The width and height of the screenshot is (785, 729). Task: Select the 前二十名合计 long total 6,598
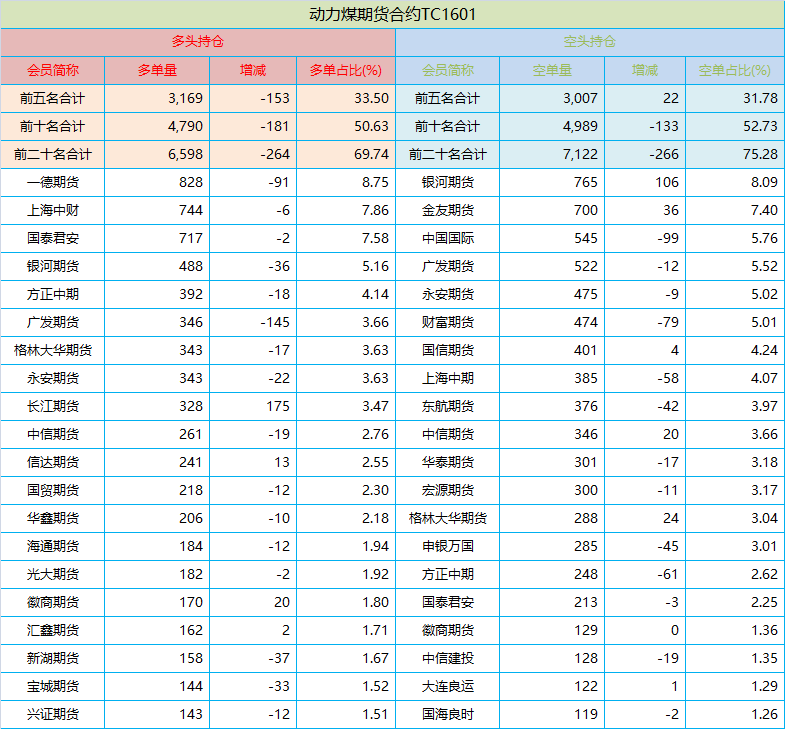185,154
